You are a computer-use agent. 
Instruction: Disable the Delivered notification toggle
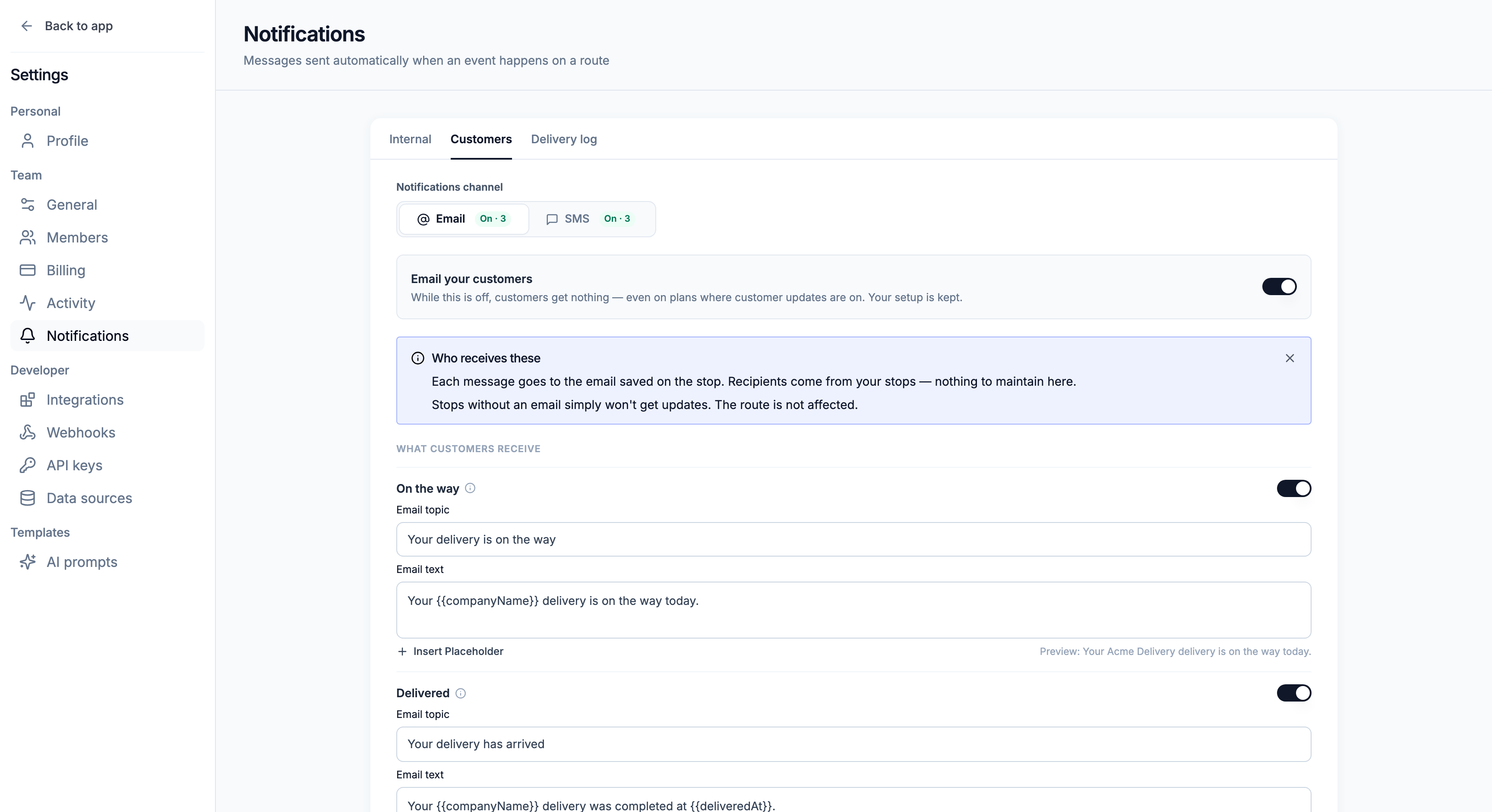tap(1293, 693)
